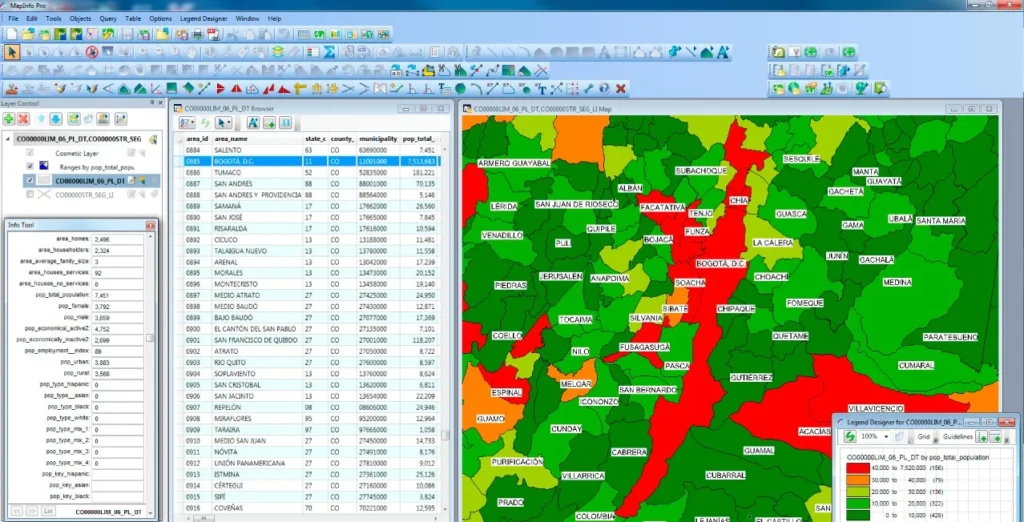Image resolution: width=1024 pixels, height=522 pixels.
Task: Click the Open Table folder icon
Action: coord(28,33)
